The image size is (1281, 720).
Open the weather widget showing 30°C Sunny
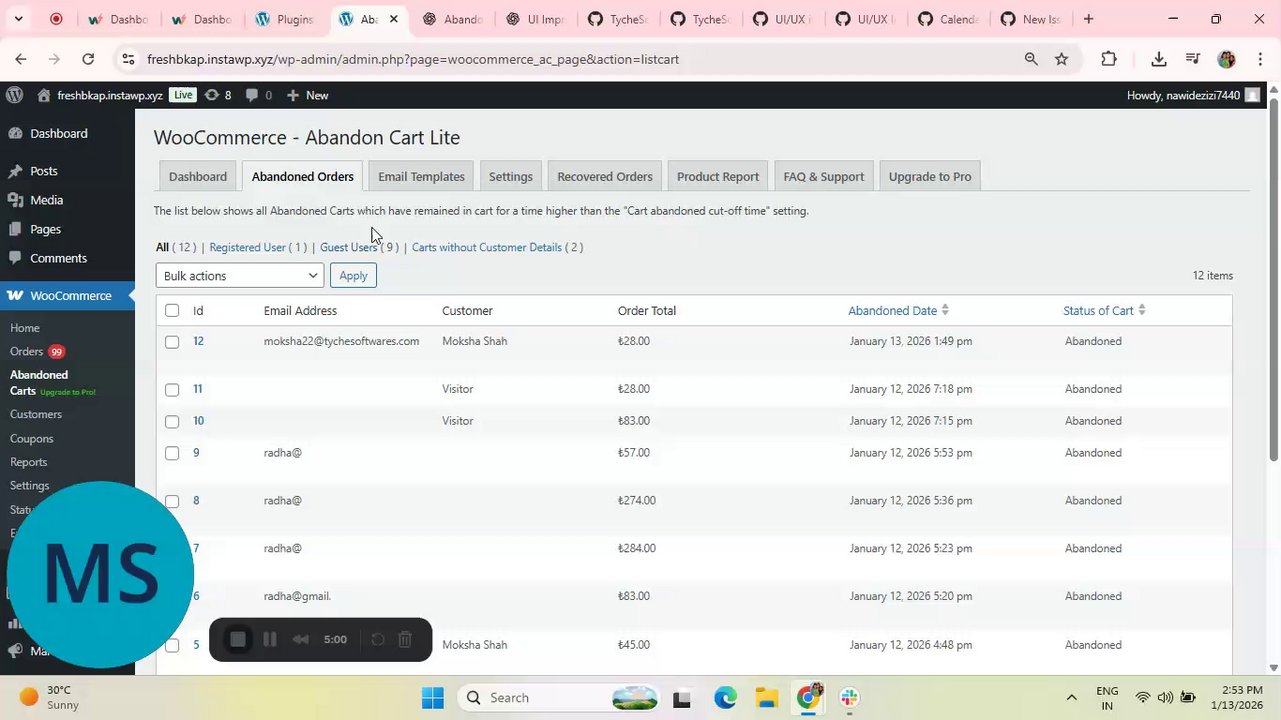[x=50, y=698]
